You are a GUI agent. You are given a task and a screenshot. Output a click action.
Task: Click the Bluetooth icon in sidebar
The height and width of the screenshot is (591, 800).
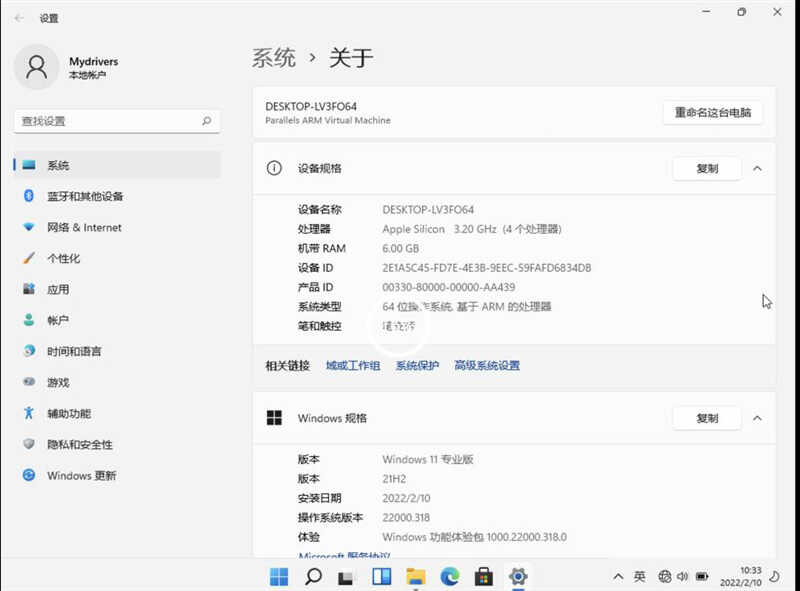click(29, 195)
